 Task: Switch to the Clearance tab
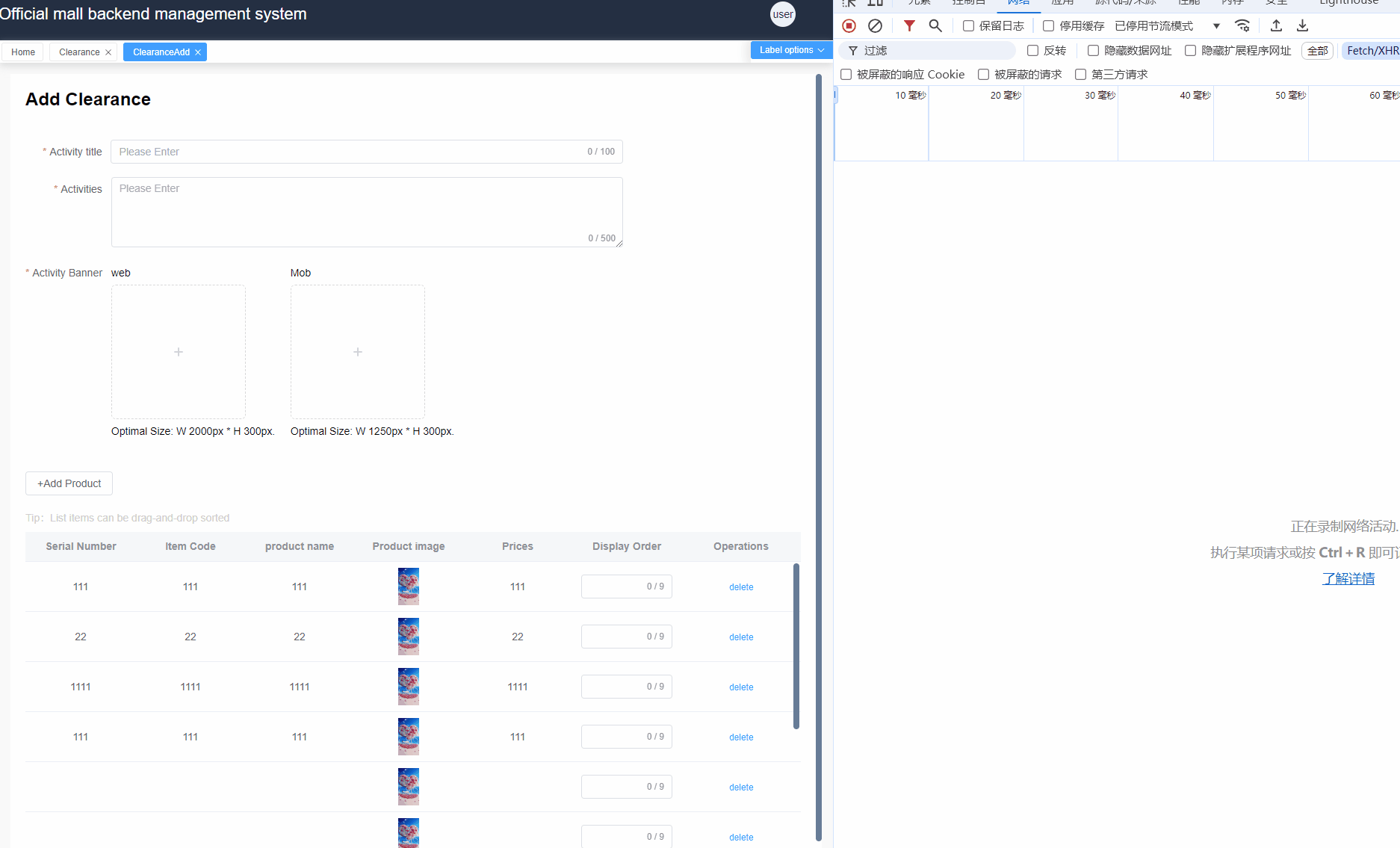[79, 52]
